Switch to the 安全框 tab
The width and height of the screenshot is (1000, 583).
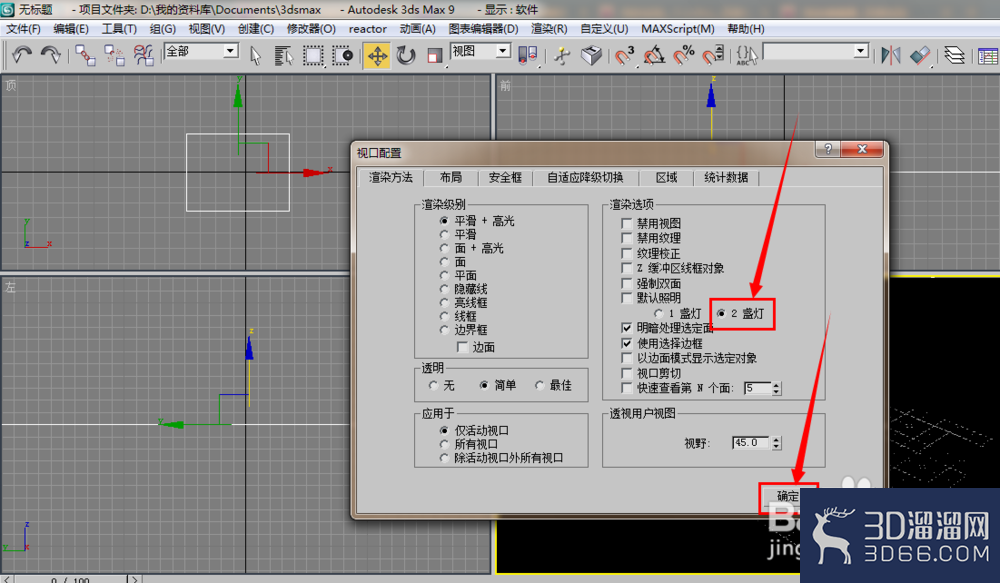(505, 177)
